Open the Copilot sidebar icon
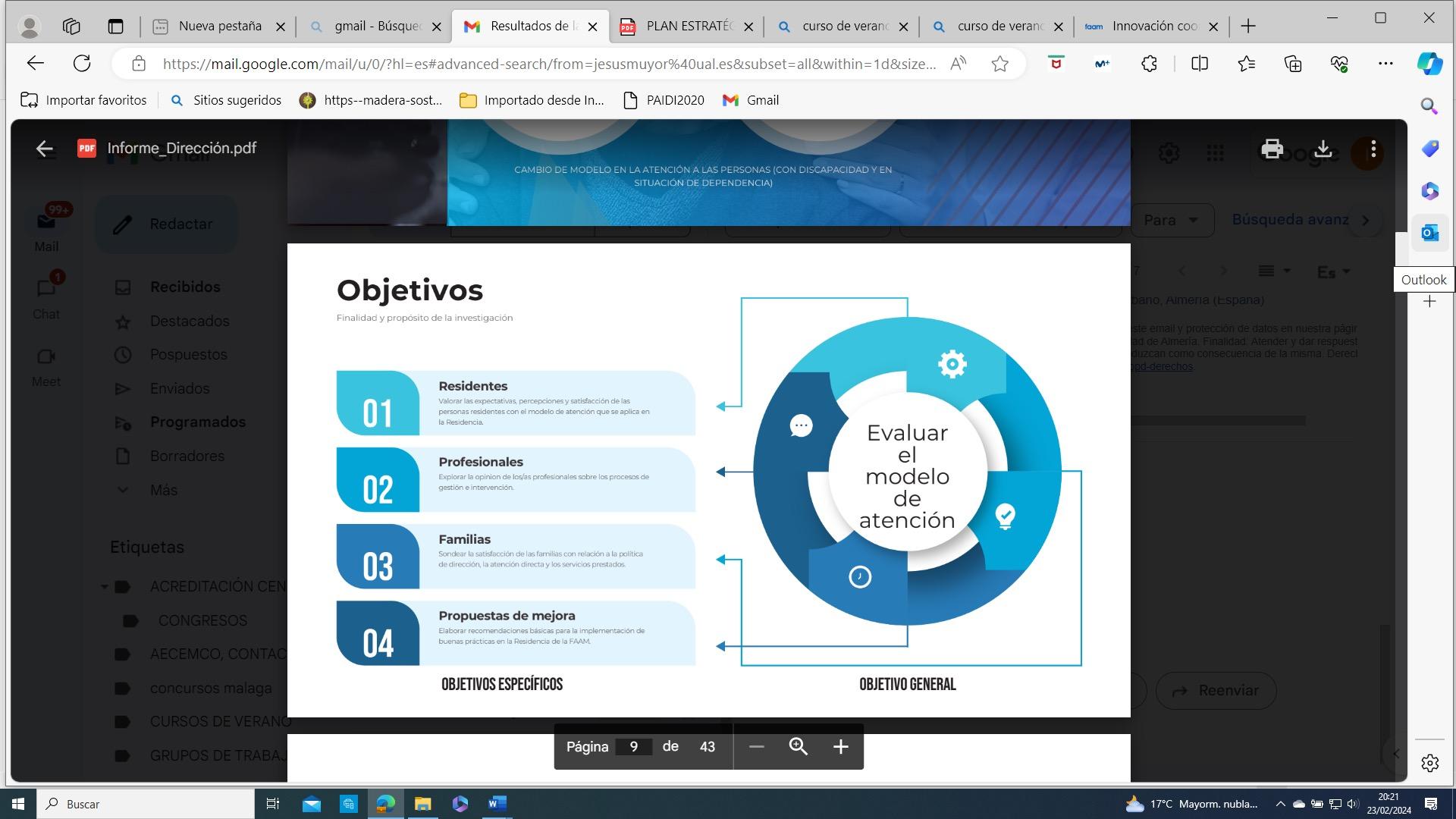 click(1429, 64)
